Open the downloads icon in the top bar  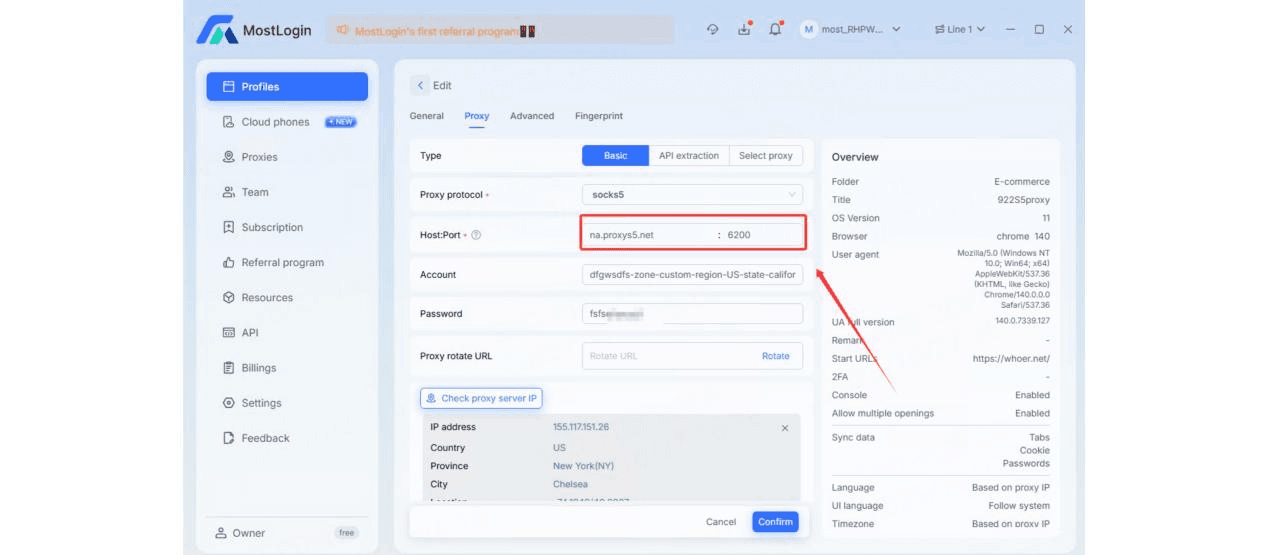pos(744,30)
